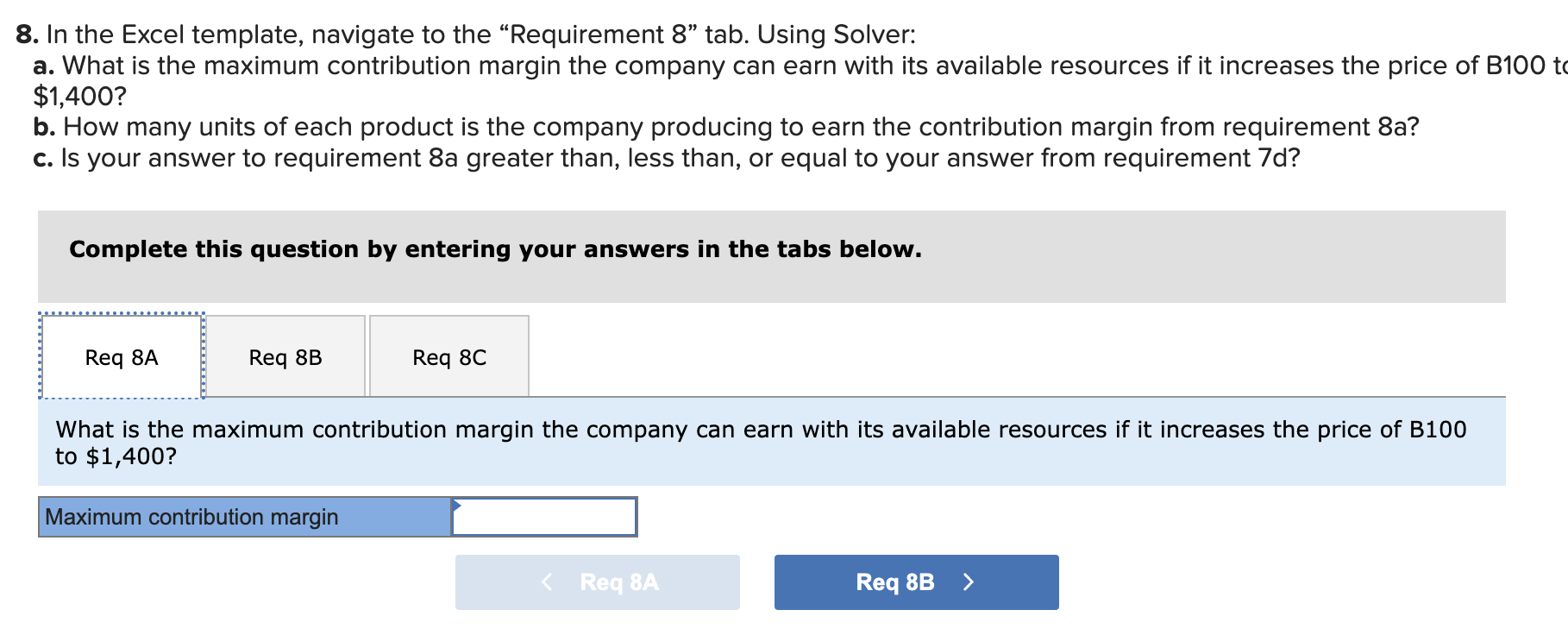Click the Req 8B tab label text
This screenshot has width=1568, height=635.
[x=286, y=356]
